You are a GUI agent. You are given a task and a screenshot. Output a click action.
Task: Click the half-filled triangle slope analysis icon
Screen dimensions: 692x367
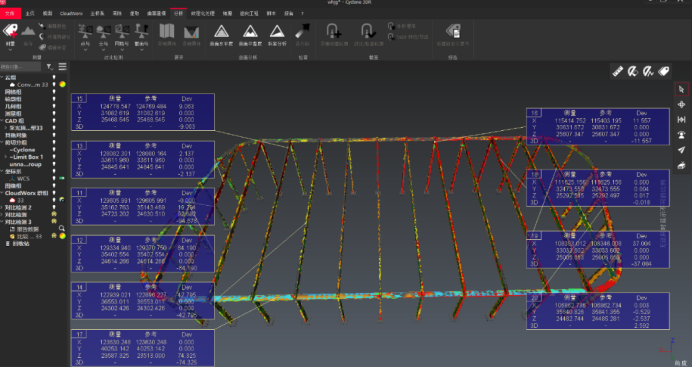[277, 32]
